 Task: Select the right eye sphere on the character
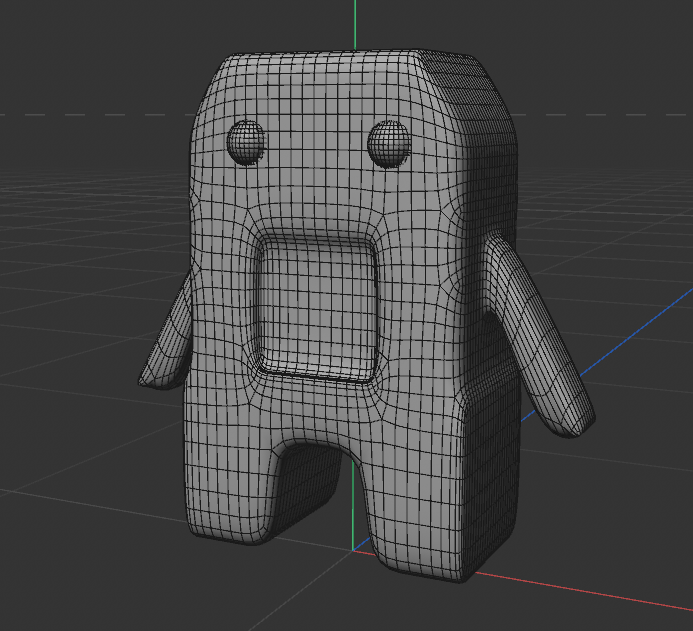click(389, 144)
